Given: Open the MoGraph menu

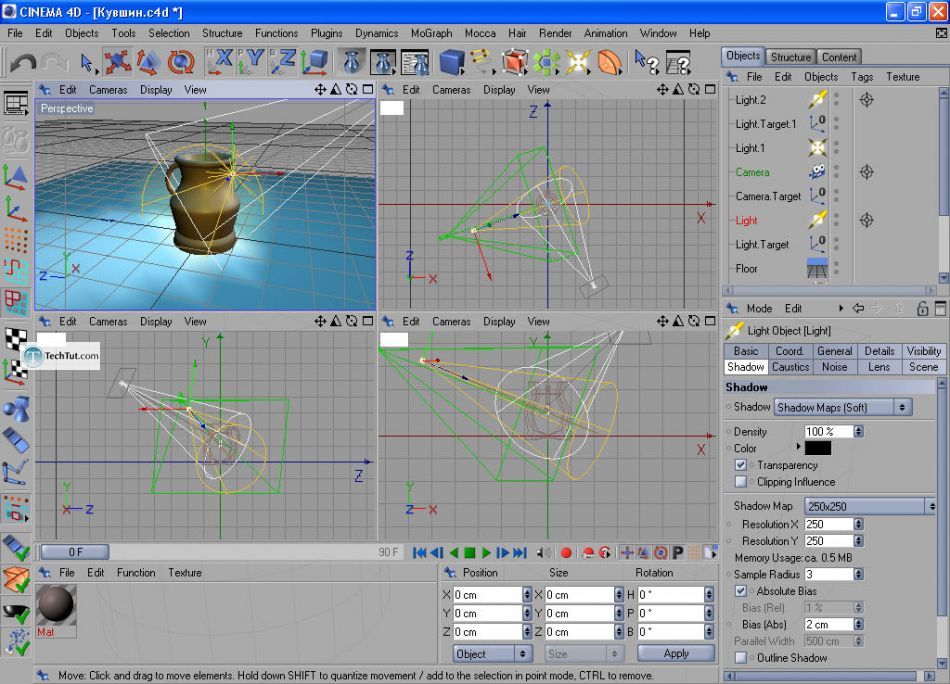Looking at the screenshot, I should tap(431, 33).
